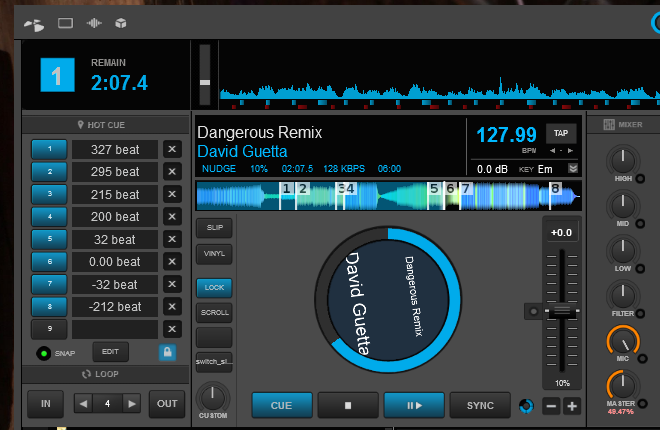Click the MIC volume knob
The height and width of the screenshot is (430, 660).
(x=623, y=341)
